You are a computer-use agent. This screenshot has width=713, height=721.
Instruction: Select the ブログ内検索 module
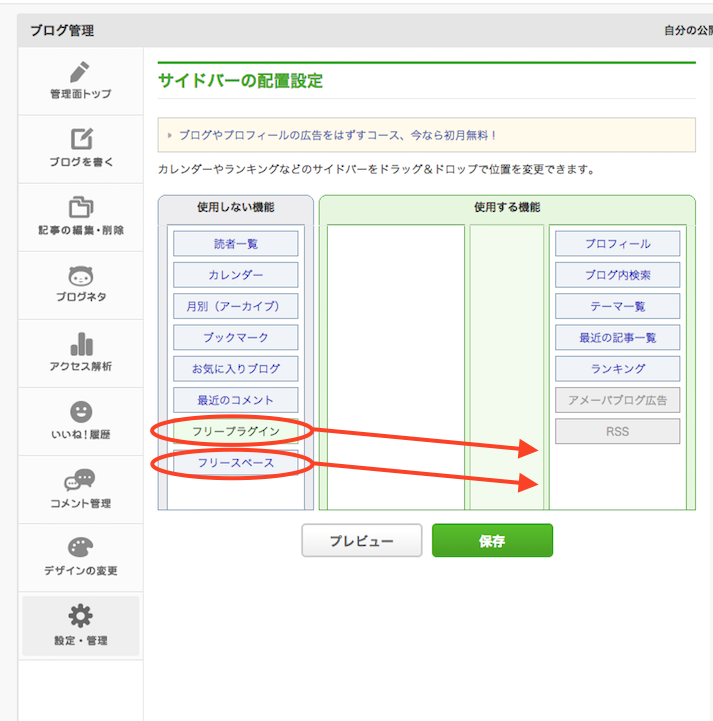[x=617, y=274]
